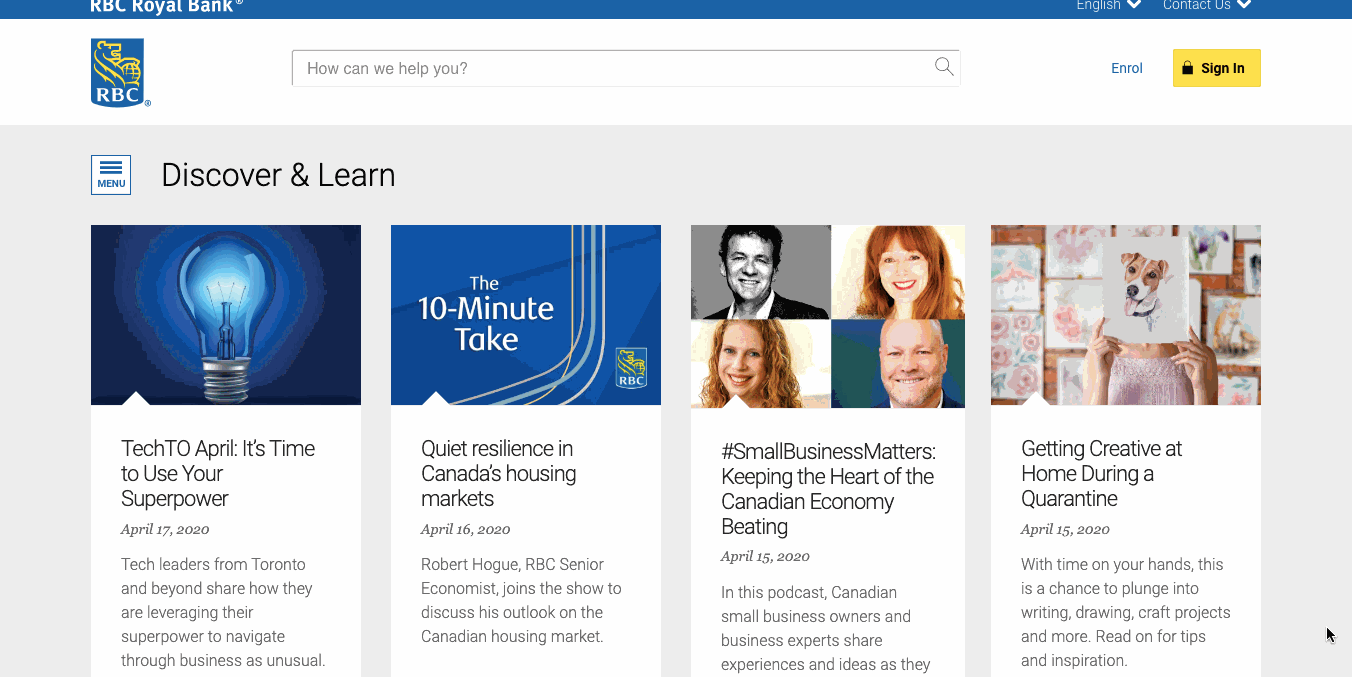Open the four portraits podcast thumbnail
This screenshot has width=1352, height=677.
827,316
